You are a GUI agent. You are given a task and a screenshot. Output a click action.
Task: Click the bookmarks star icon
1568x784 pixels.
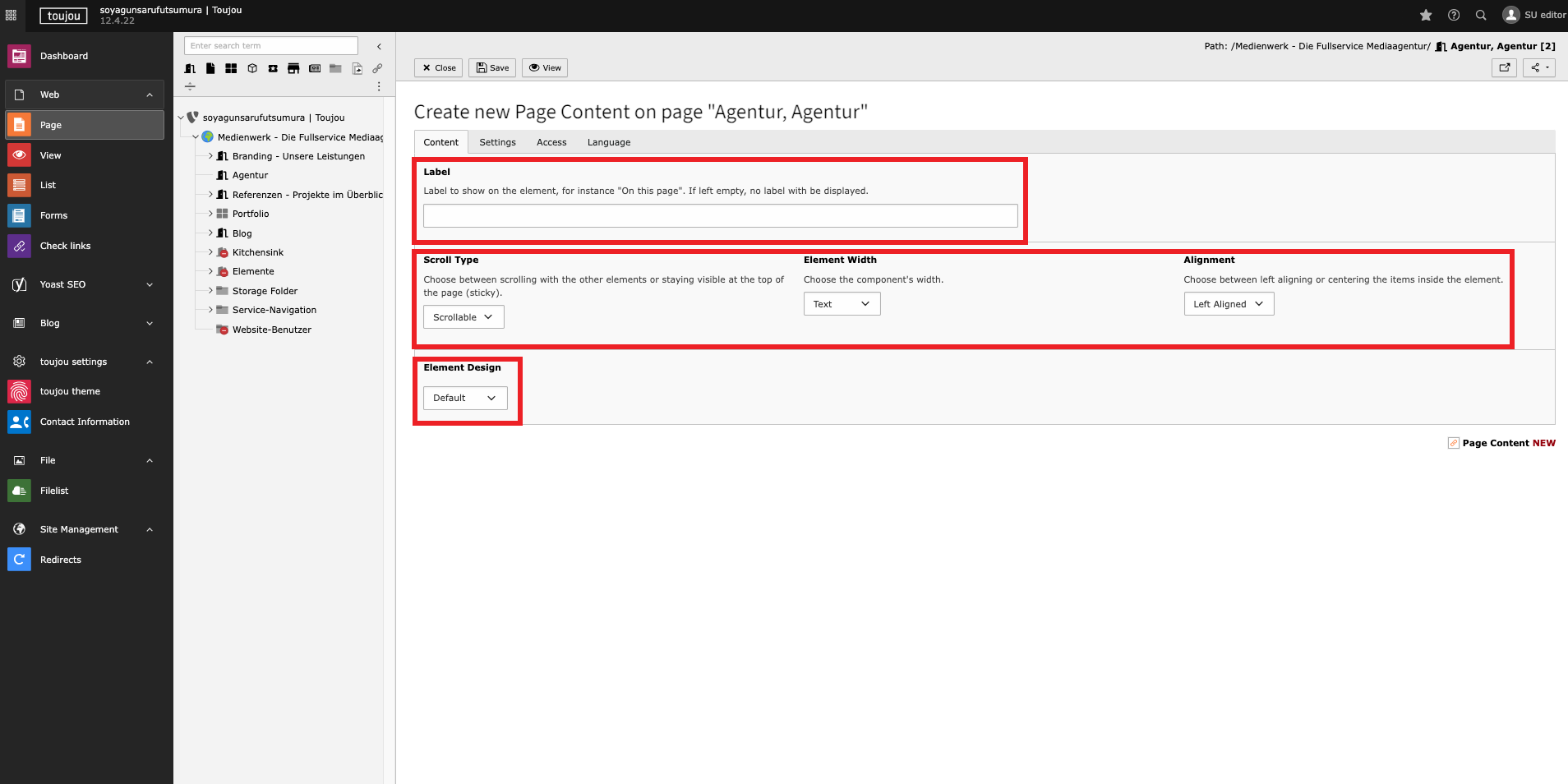point(1426,16)
